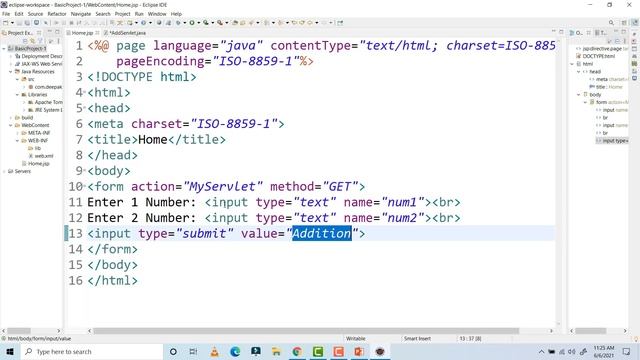Screen dimensions: 640x360
Task: Select the form action node in Outline
Action: [609, 102]
